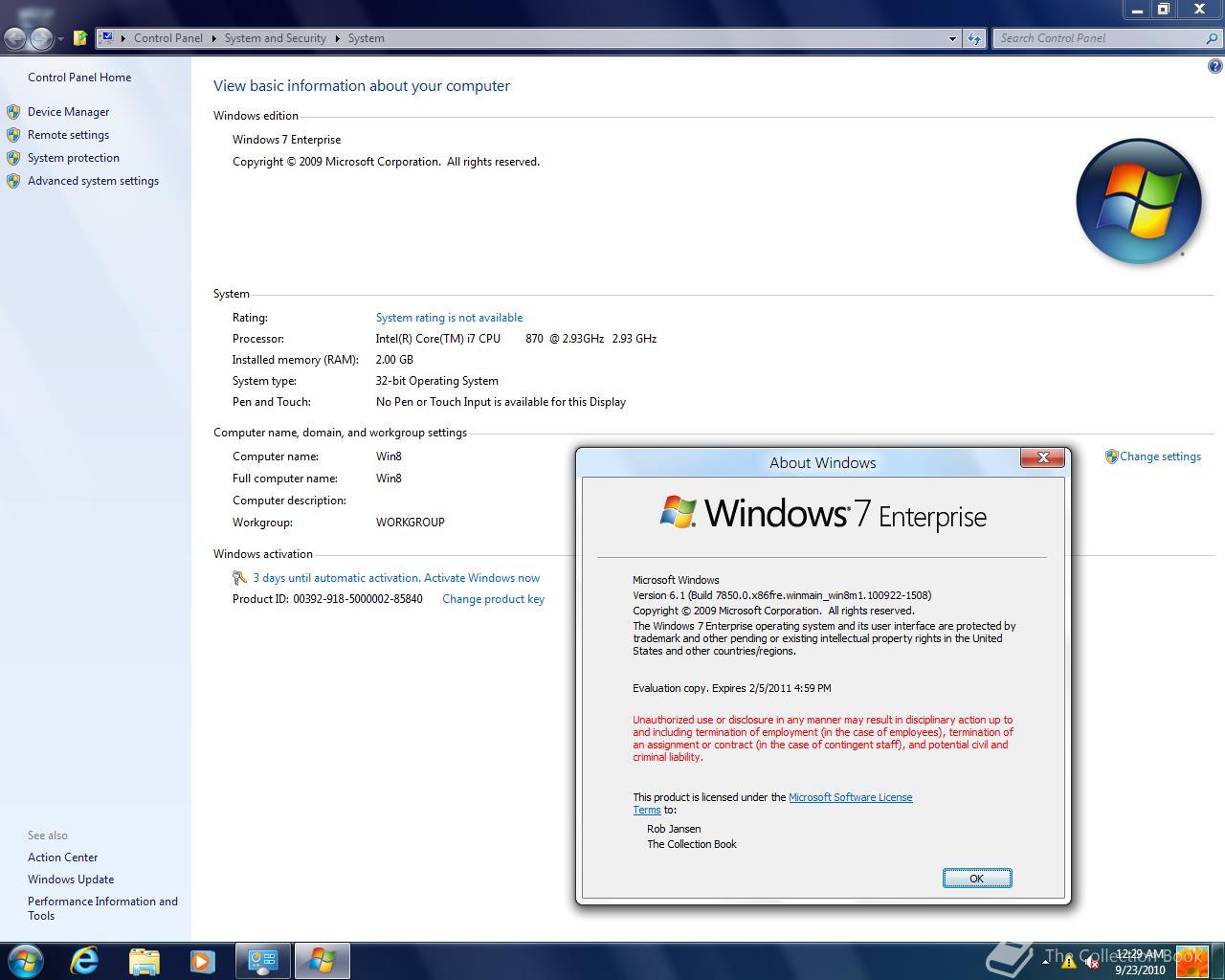This screenshot has width=1225, height=980.
Task: Click the 32-bit Operating System value
Action: point(437,381)
